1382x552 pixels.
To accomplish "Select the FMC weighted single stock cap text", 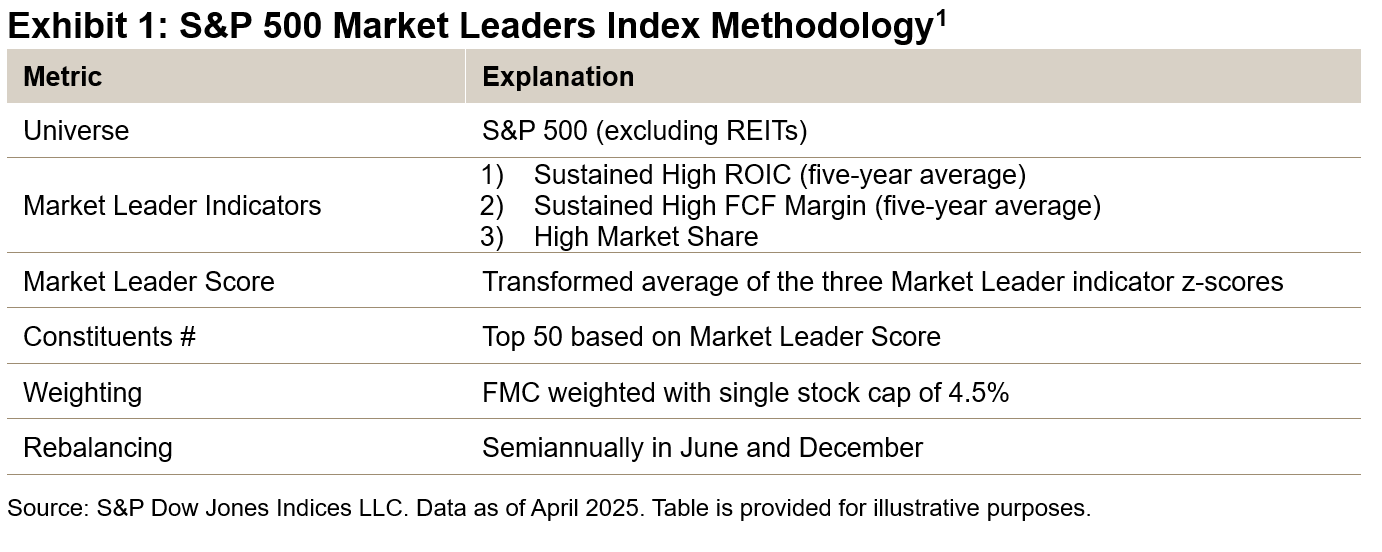I will tap(745, 393).
